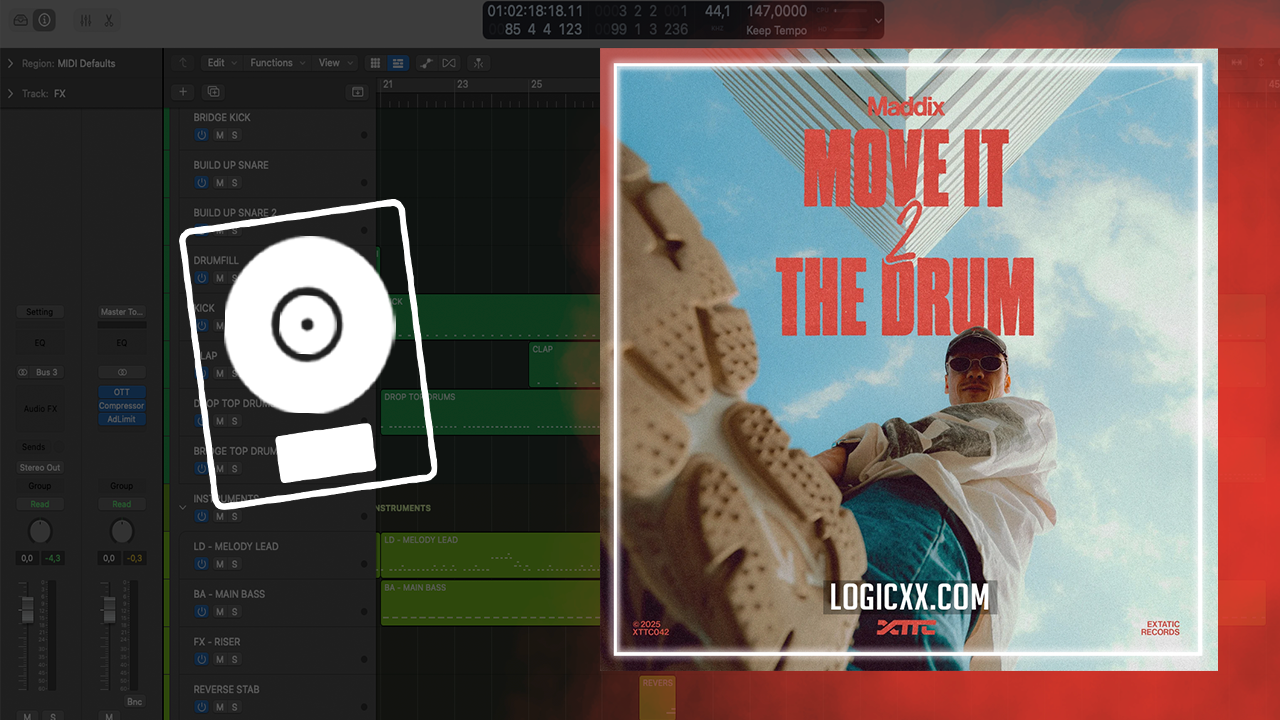The image size is (1280, 720).
Task: Click the Stereo Out output button
Action: click(40, 467)
